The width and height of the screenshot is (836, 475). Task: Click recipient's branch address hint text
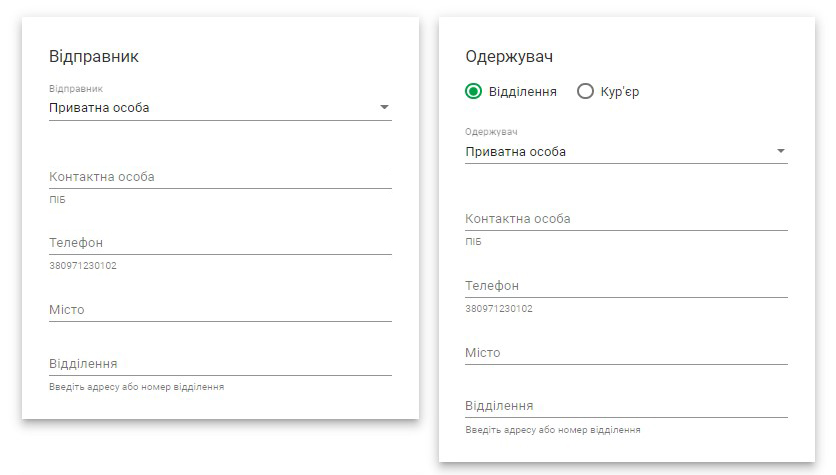coord(553,430)
